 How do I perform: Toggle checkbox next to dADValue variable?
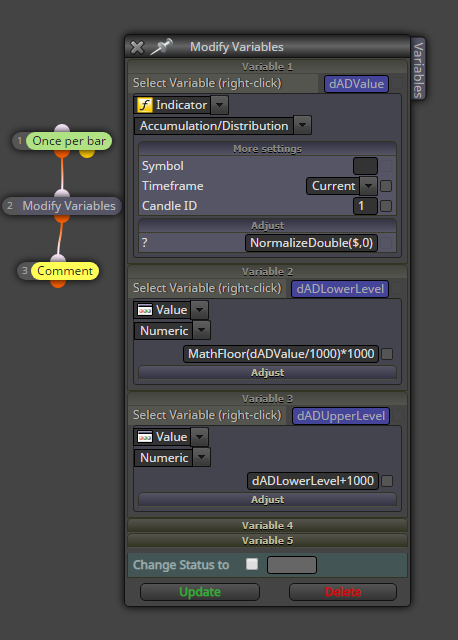[x=397, y=84]
